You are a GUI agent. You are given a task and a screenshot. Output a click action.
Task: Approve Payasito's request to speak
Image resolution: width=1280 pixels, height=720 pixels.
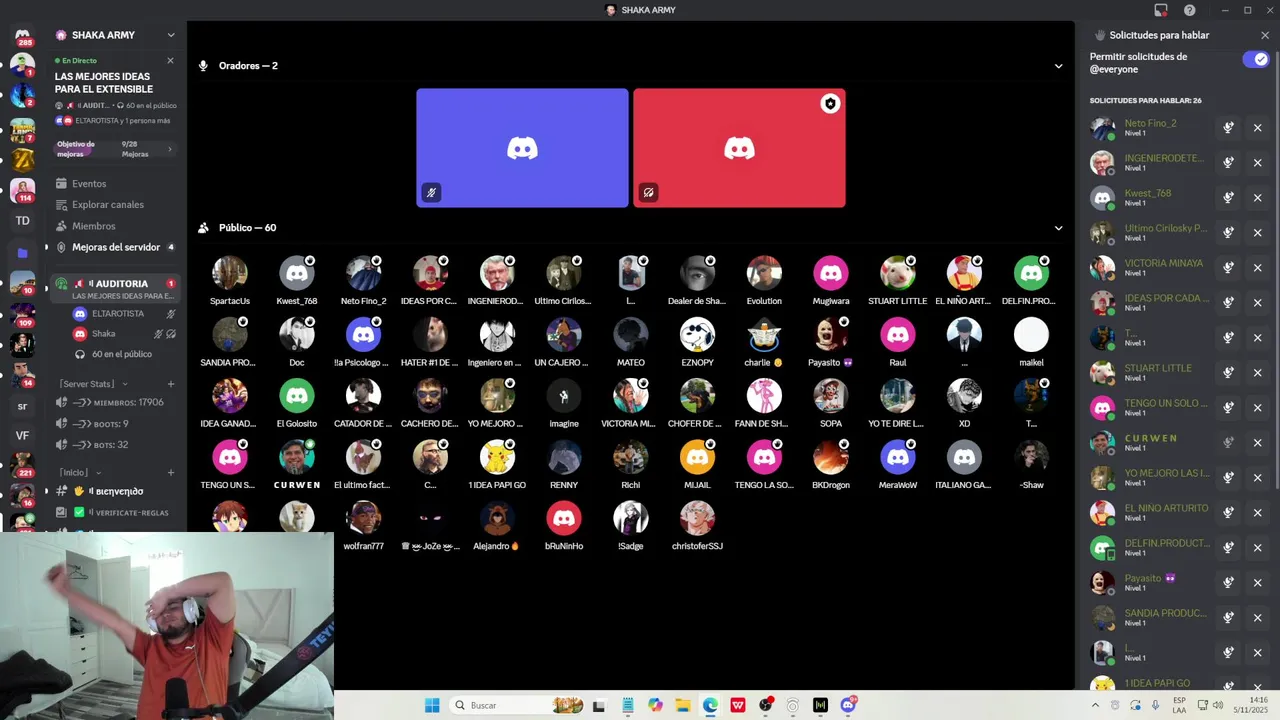1228,583
